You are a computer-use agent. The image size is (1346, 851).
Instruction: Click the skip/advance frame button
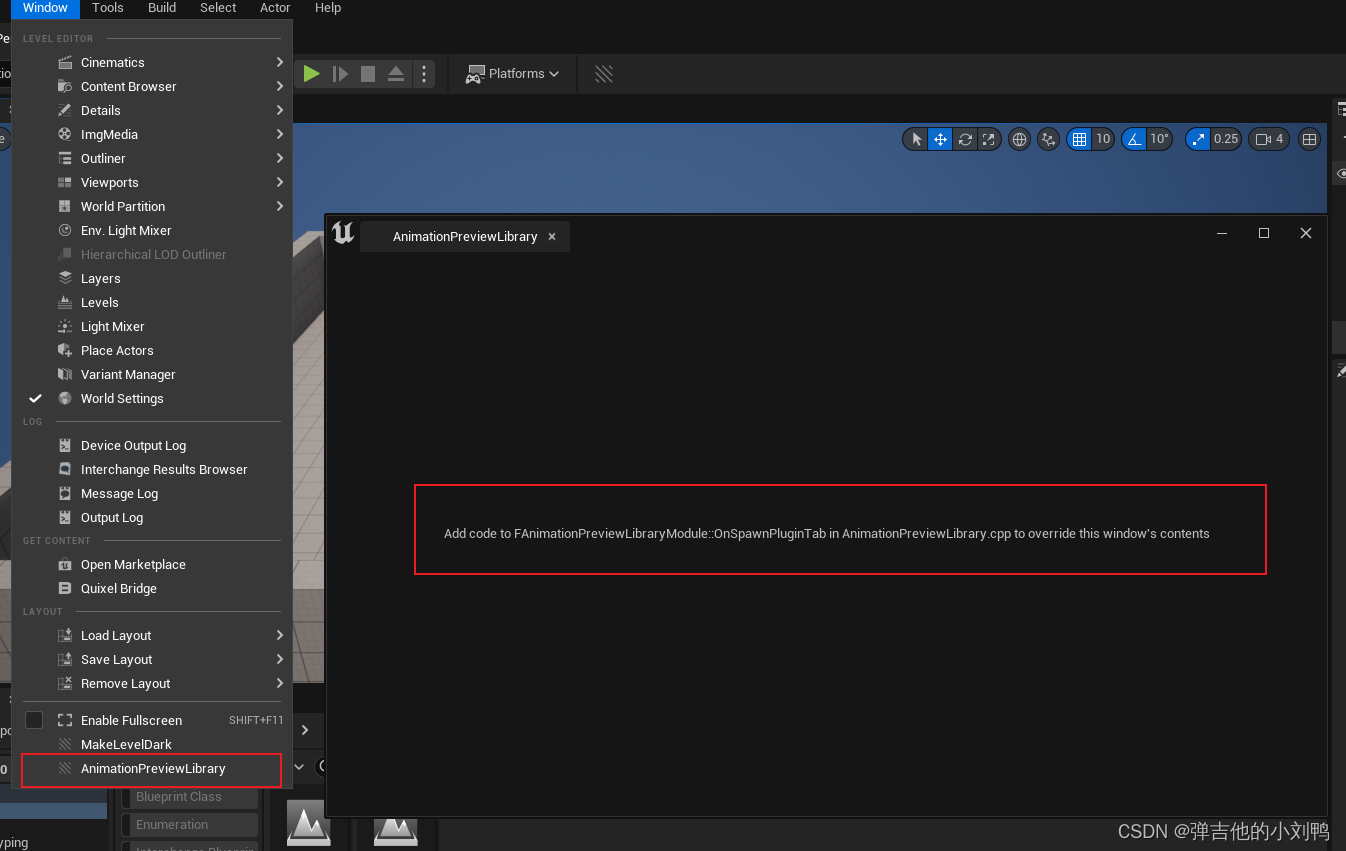340,74
